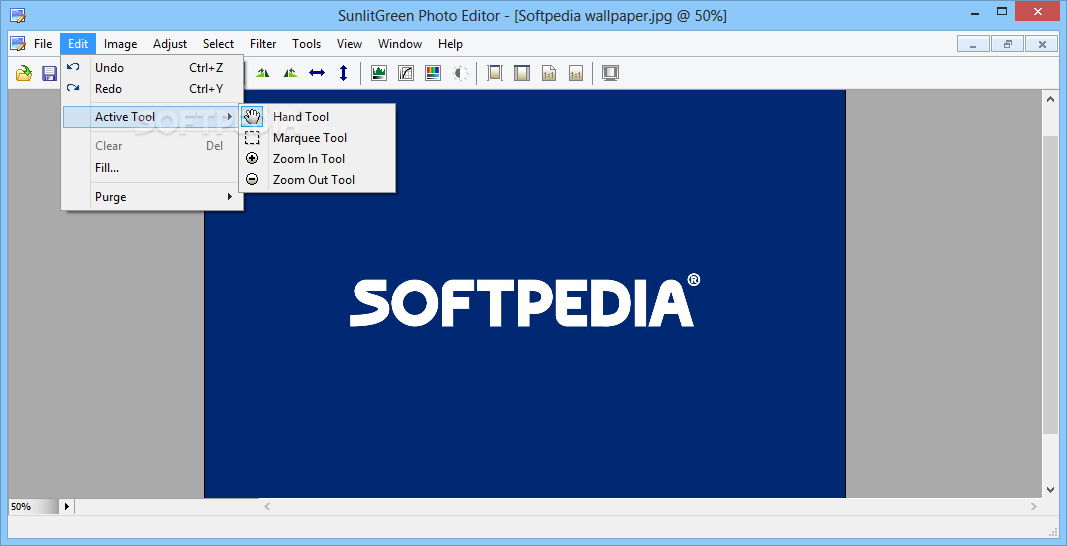Image resolution: width=1067 pixels, height=546 pixels.
Task: Click vertical scrollbar up arrow
Action: click(x=1050, y=99)
